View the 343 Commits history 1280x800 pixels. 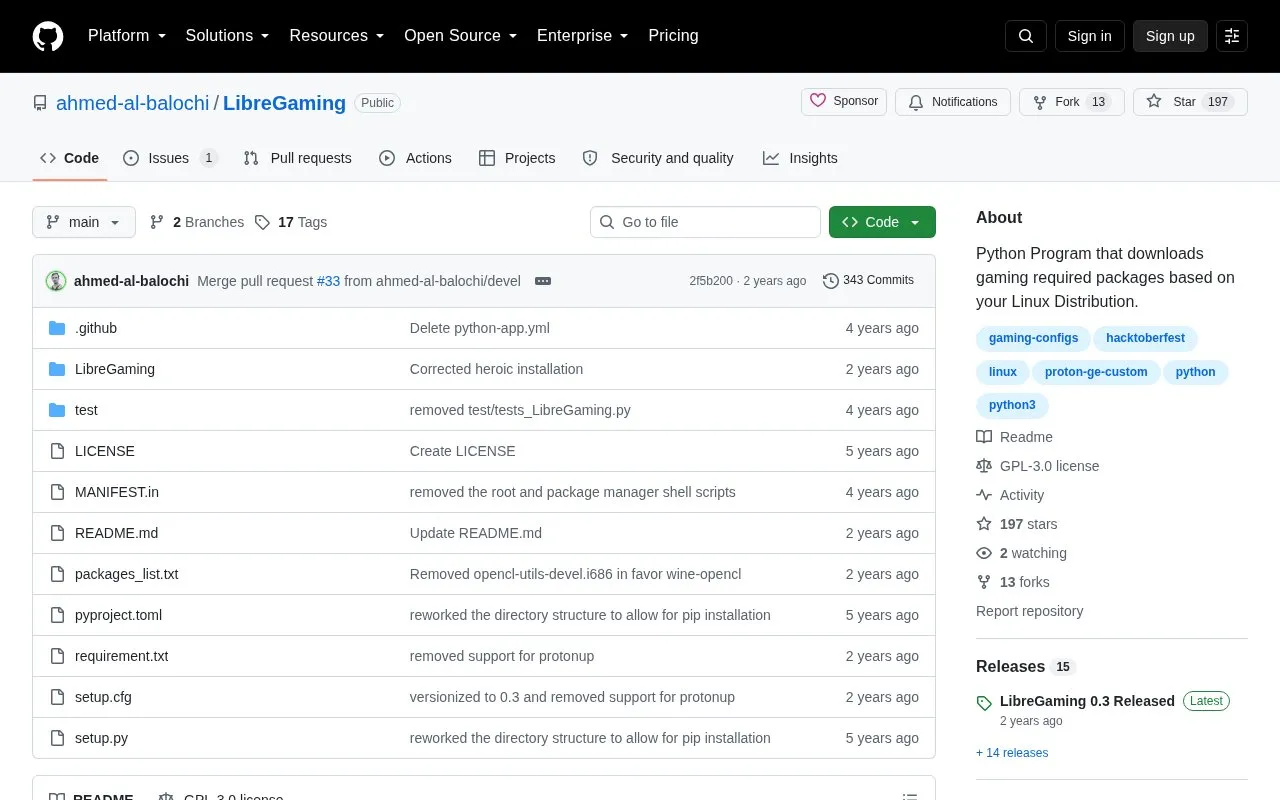tap(868, 281)
